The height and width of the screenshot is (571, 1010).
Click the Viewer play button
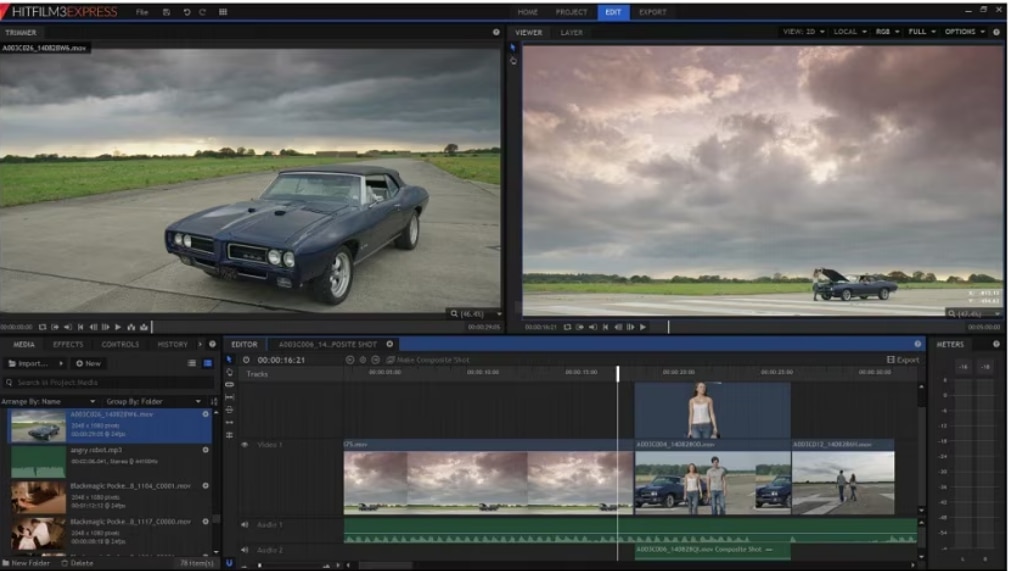(642, 327)
